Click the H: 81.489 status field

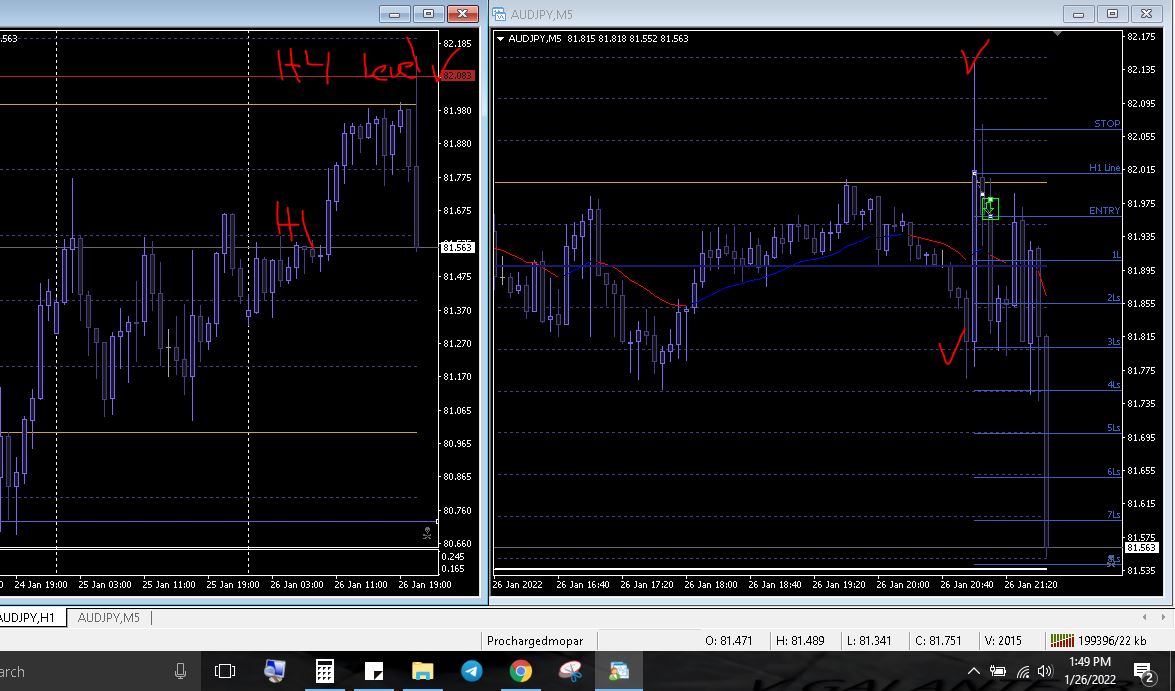click(800, 641)
